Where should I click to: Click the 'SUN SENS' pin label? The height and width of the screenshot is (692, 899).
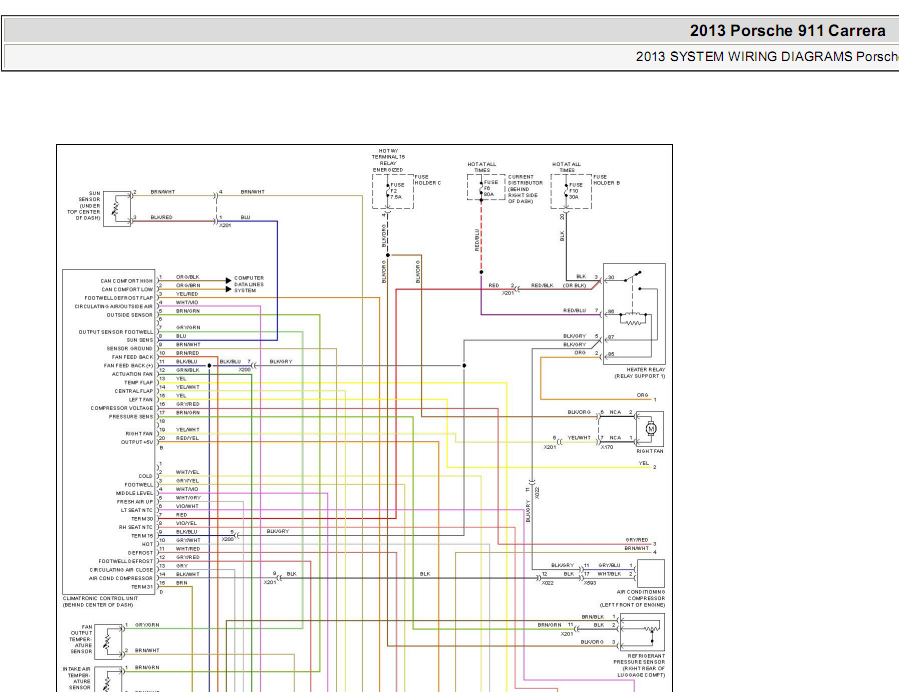pyautogui.click(x=140, y=340)
